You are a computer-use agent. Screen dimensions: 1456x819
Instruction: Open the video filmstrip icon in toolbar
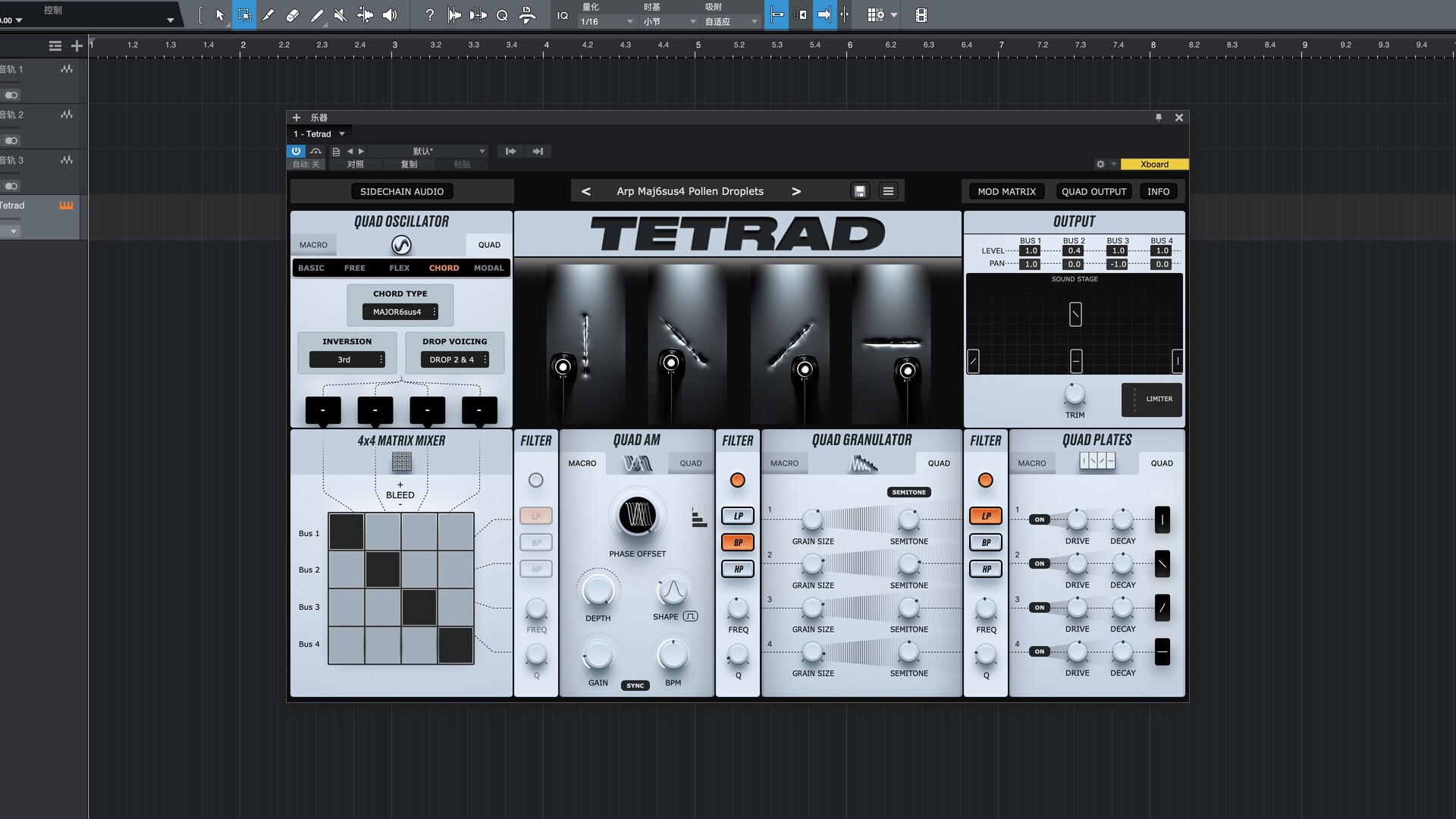coord(921,15)
